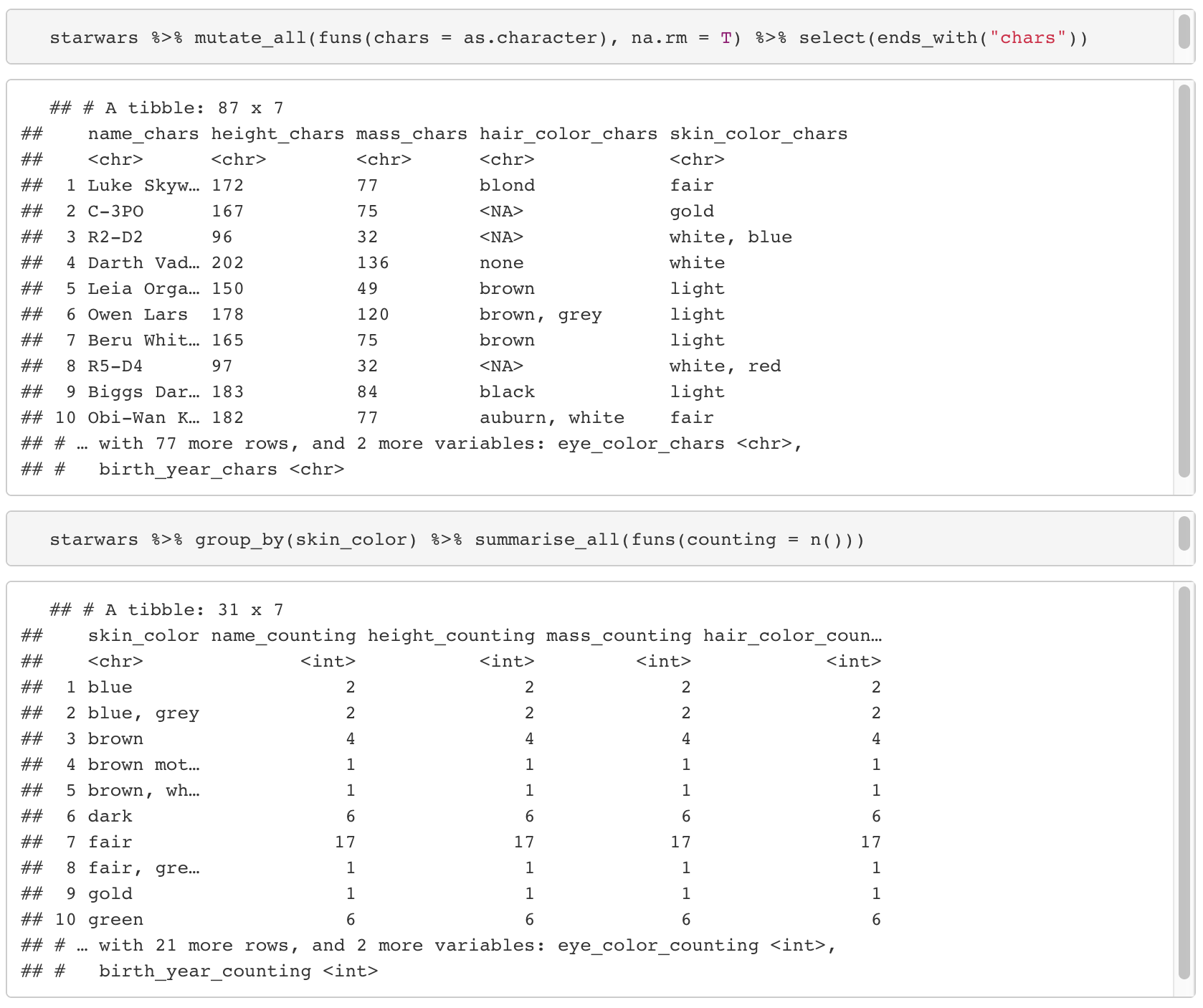Click the mass_counting column header

click(619, 636)
